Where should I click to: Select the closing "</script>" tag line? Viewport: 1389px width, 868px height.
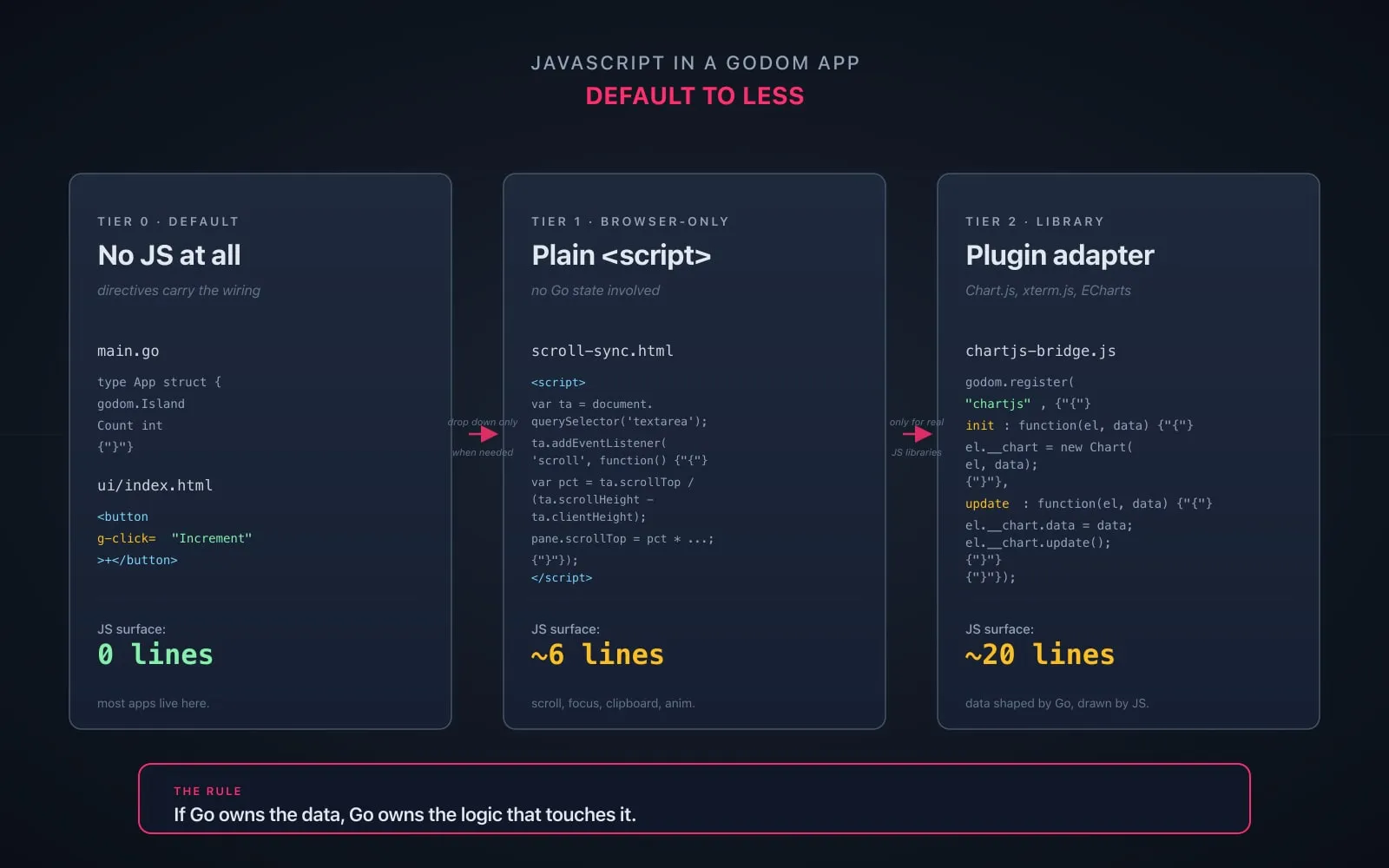coord(562,577)
